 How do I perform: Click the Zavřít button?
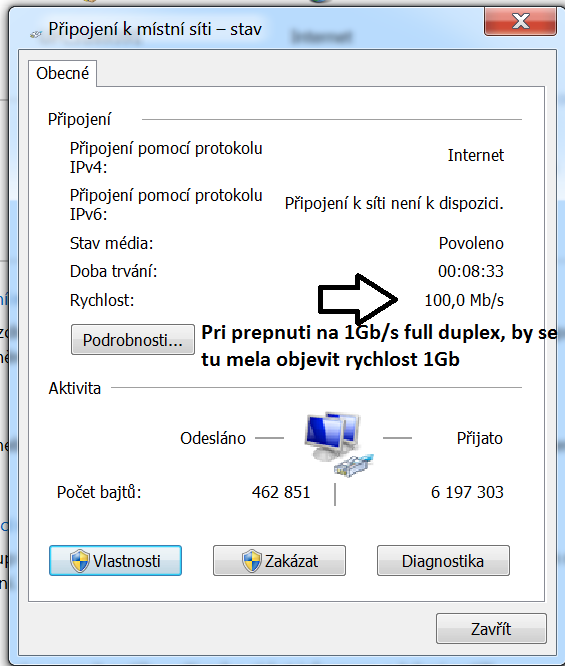click(x=491, y=629)
